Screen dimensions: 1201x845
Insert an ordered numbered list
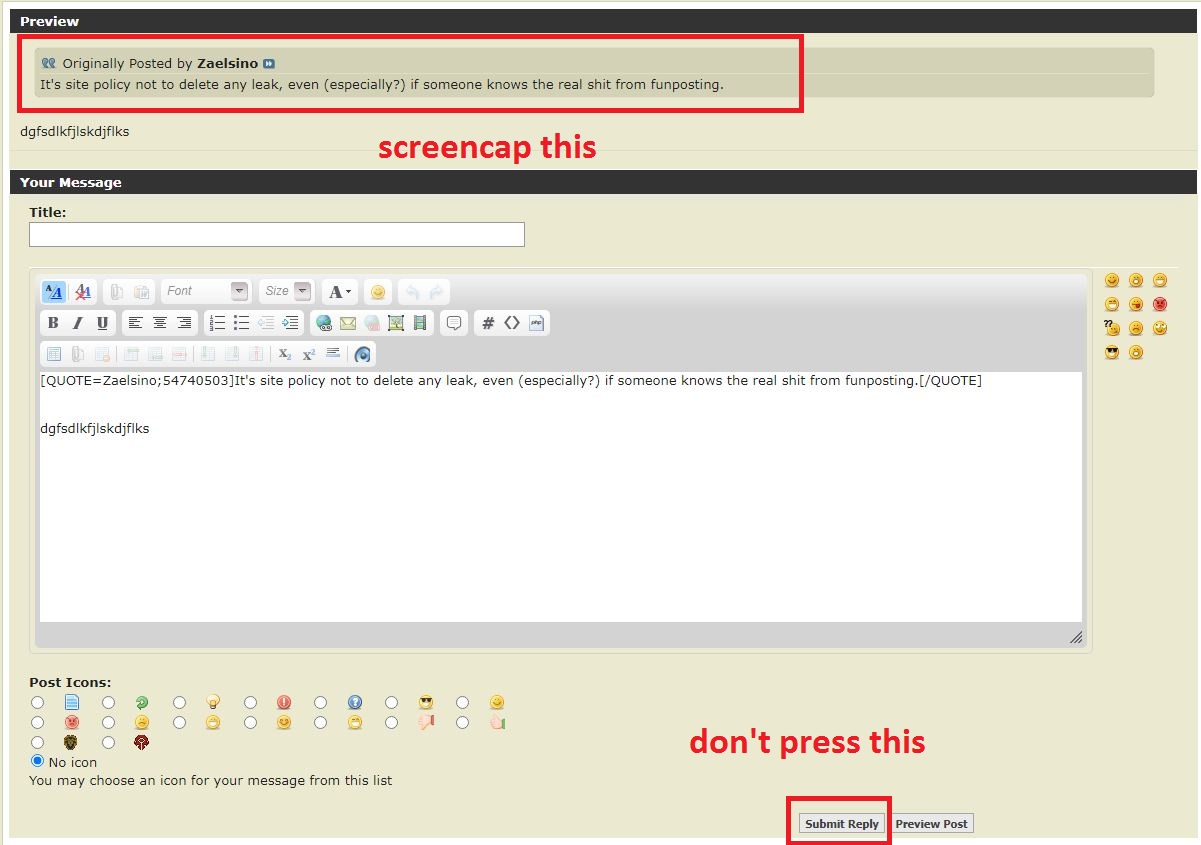click(217, 323)
